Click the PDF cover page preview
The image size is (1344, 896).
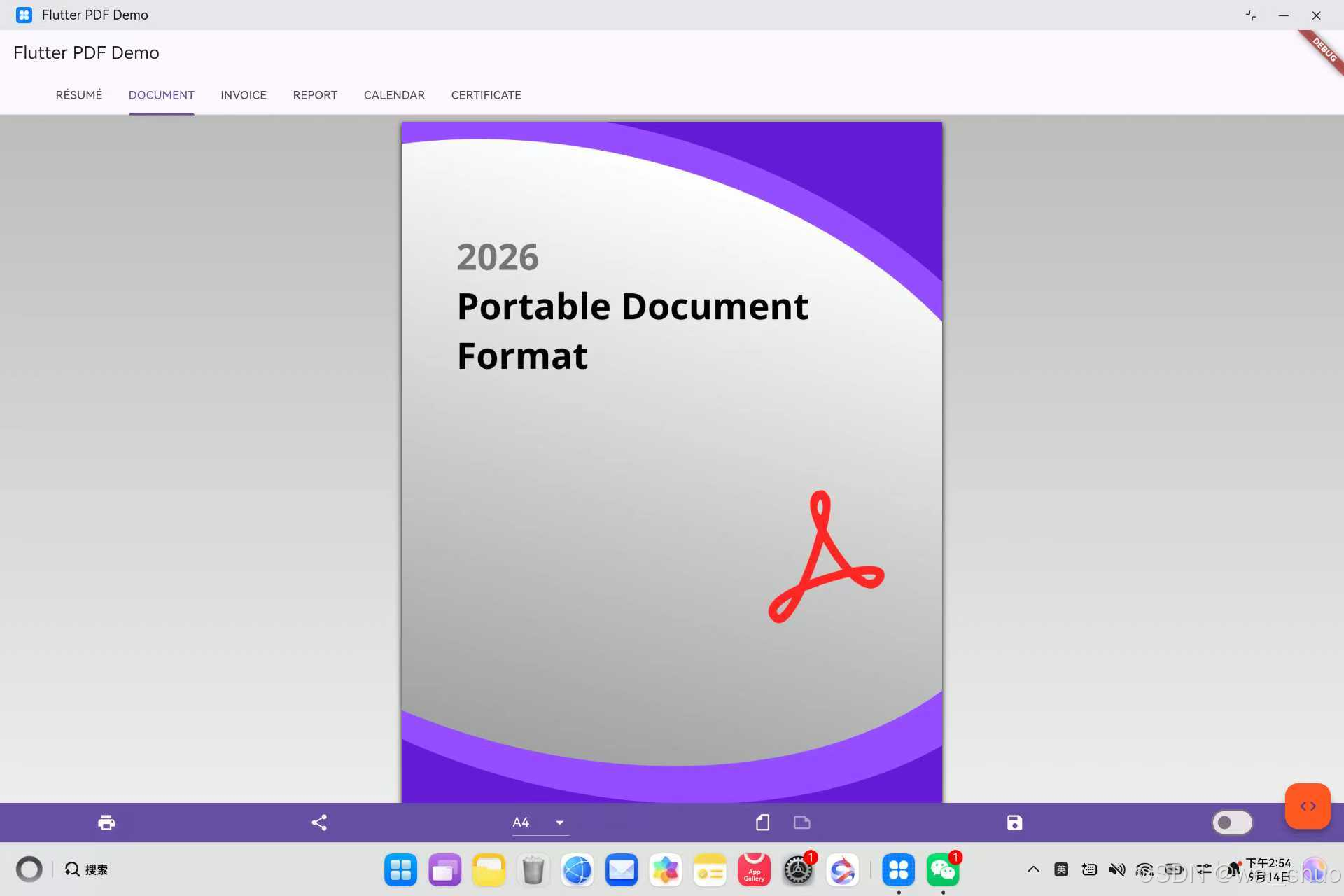(x=672, y=462)
